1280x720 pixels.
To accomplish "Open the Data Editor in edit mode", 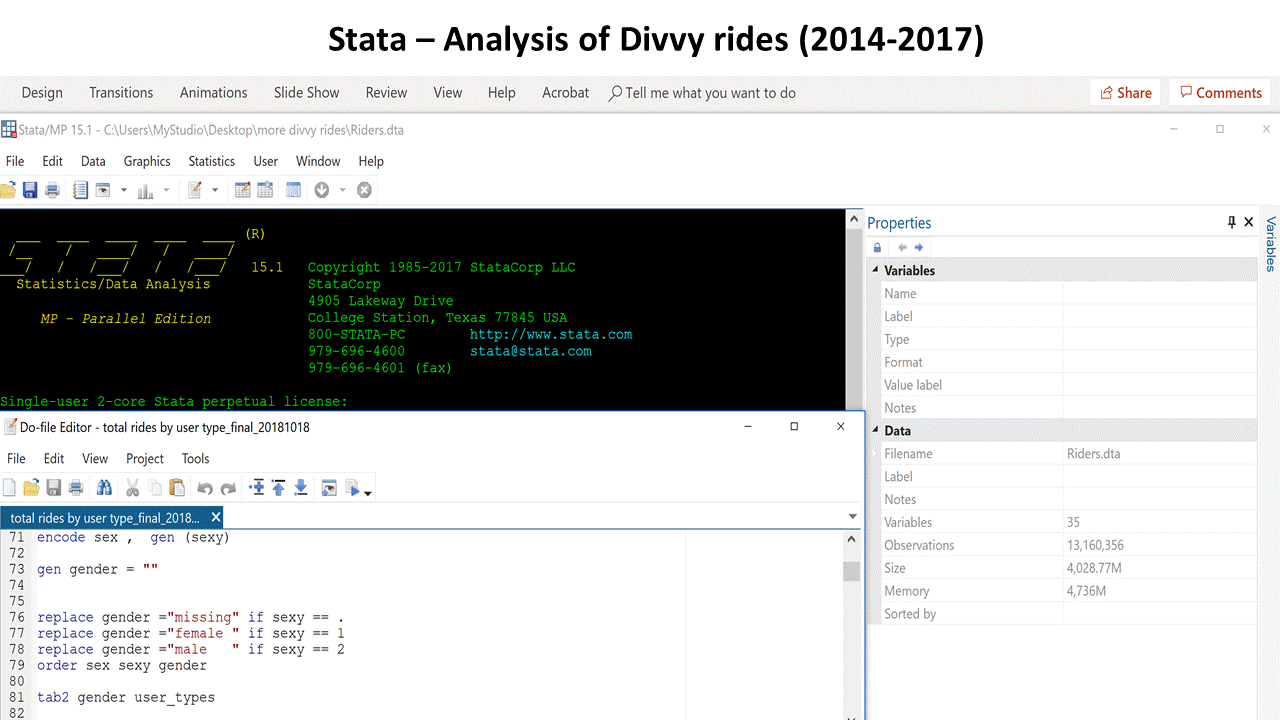I will 242,189.
